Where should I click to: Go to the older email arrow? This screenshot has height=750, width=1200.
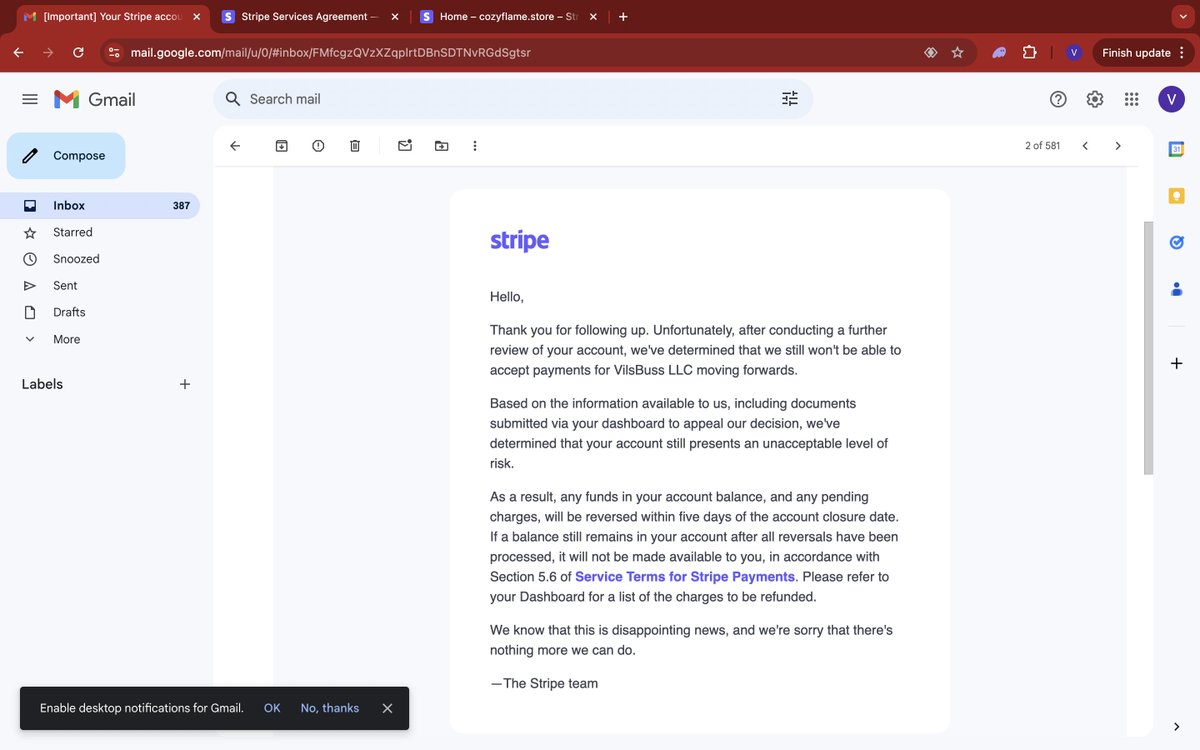(1118, 146)
